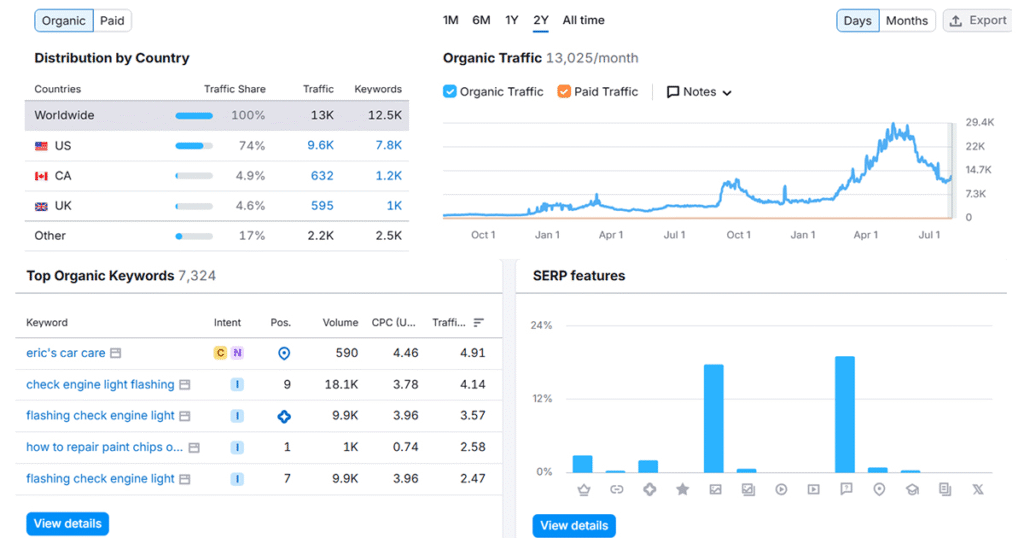1024x538 pixels.
Task: Switch chart granularity to Months
Action: [x=906, y=21]
